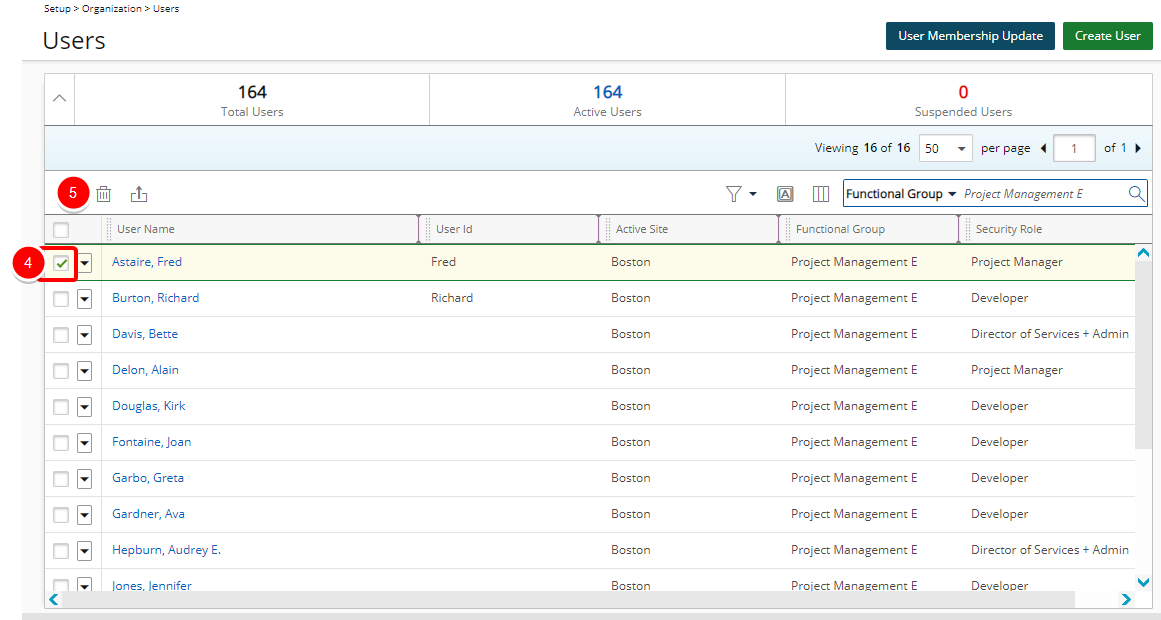Viewport: 1161px width, 620px height.
Task: Open row menu arrow for Gardner, Ava
Action: point(84,515)
